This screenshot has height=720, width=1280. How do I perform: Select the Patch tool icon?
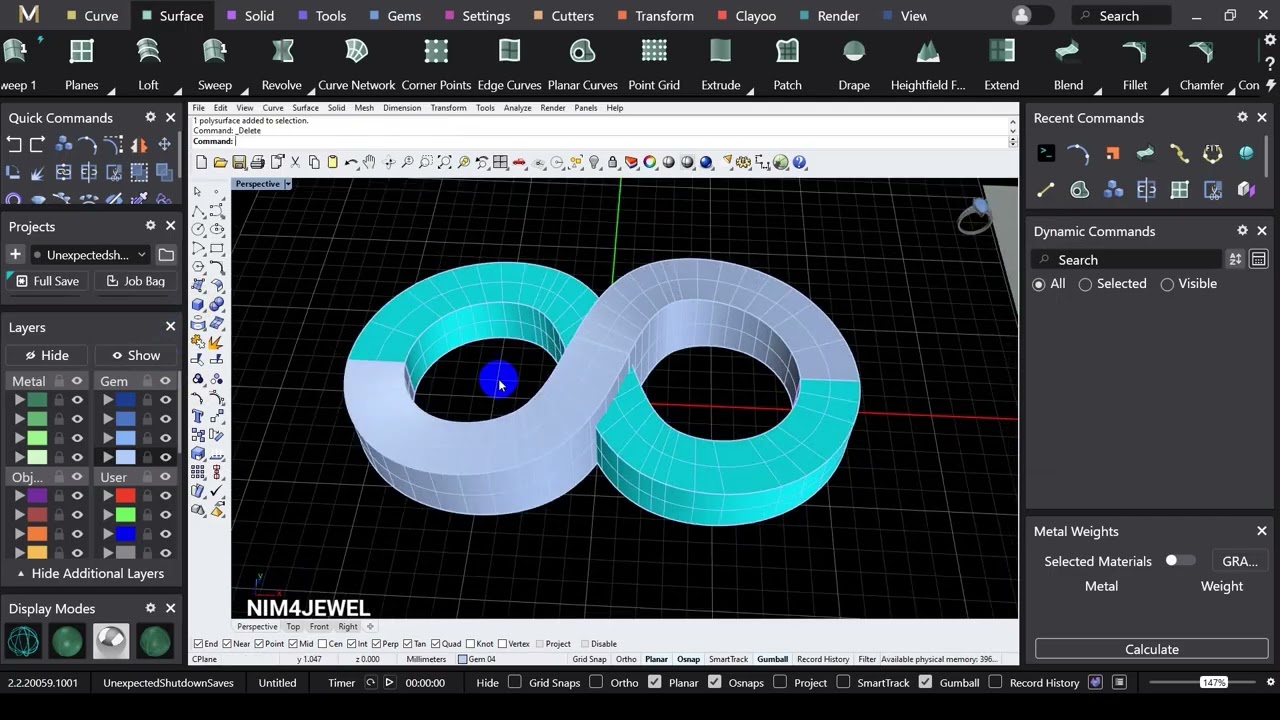(x=788, y=52)
